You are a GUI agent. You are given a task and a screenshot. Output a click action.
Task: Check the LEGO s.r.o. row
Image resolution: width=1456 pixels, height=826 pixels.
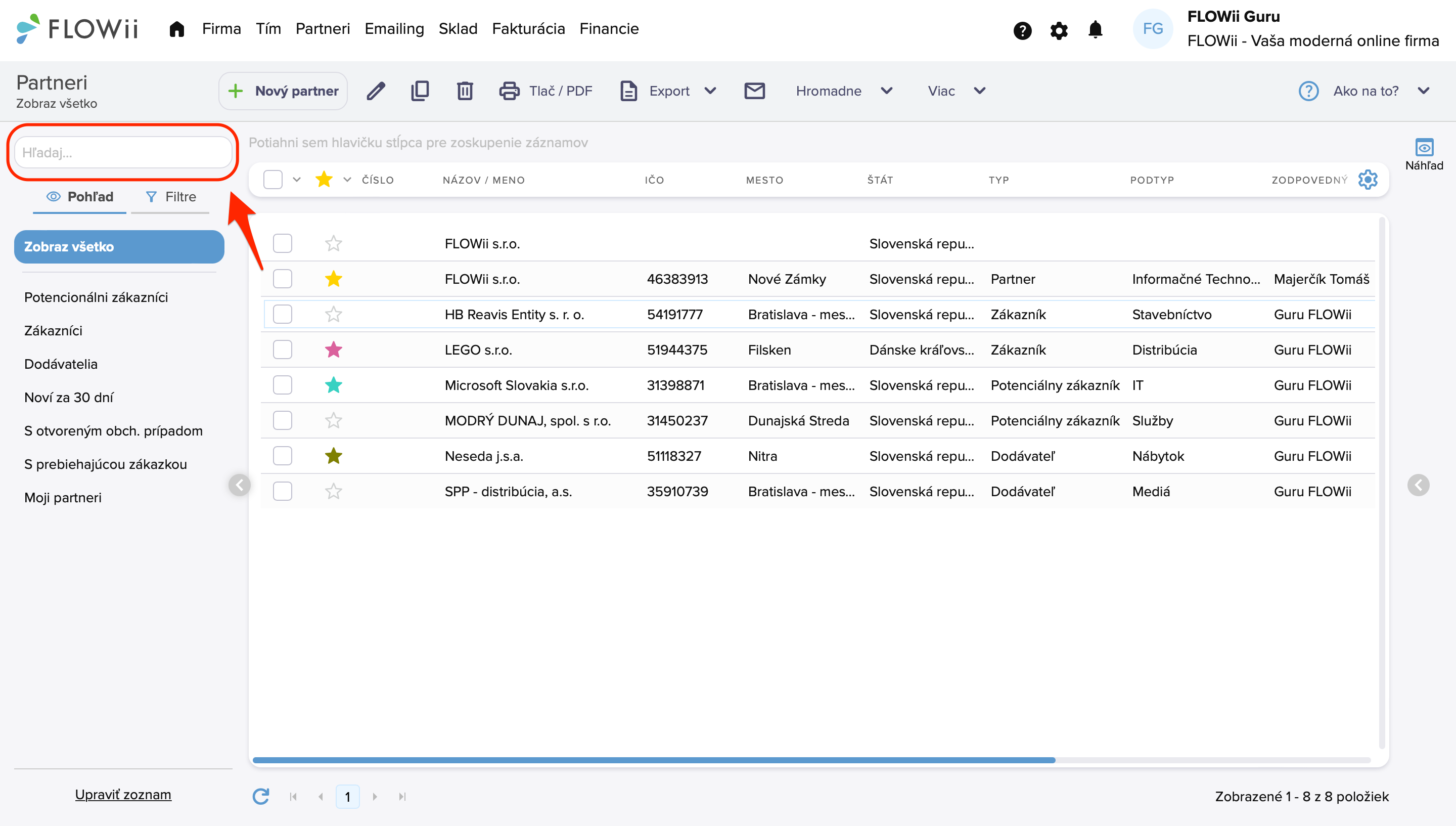(283, 350)
